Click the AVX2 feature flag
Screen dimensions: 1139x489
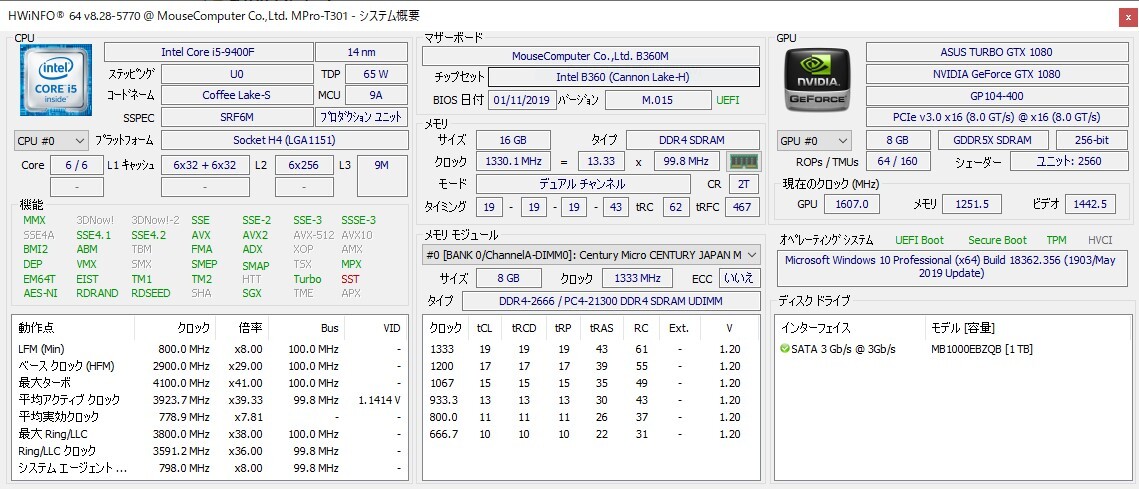click(x=255, y=235)
